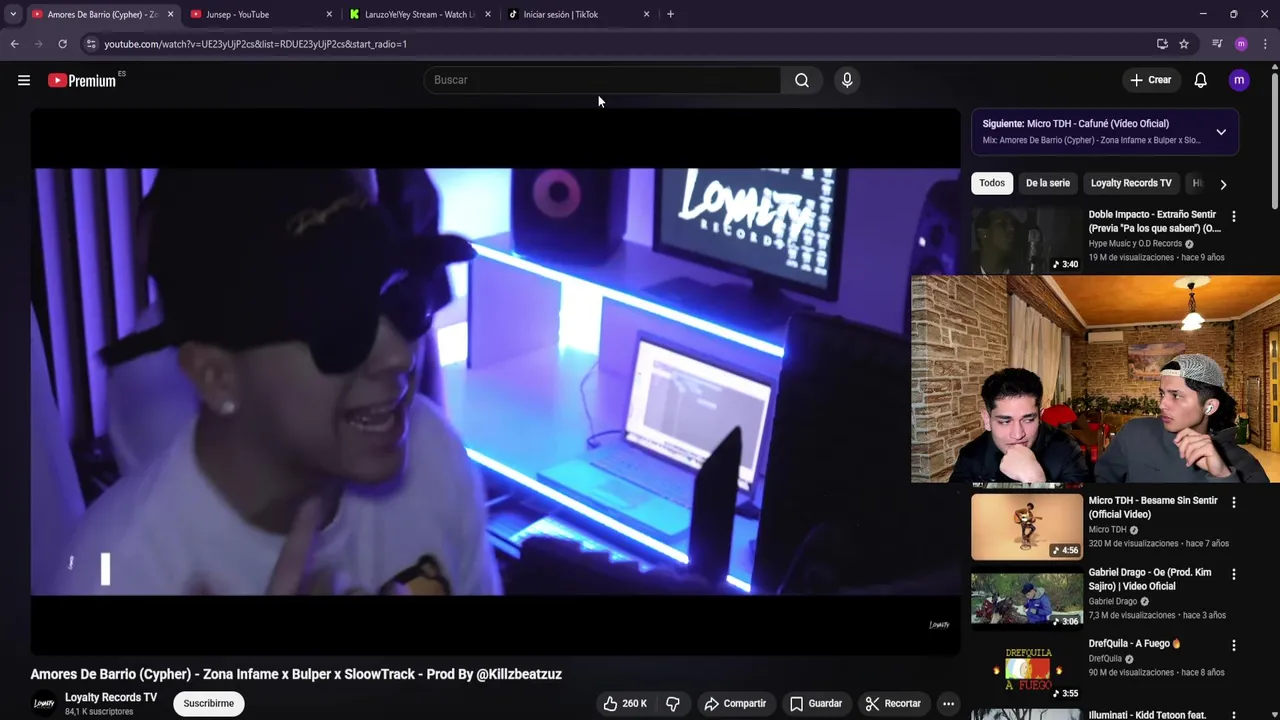Open the DrefQuila A Fuego thumbnail
1280x720 pixels.
point(1027,669)
